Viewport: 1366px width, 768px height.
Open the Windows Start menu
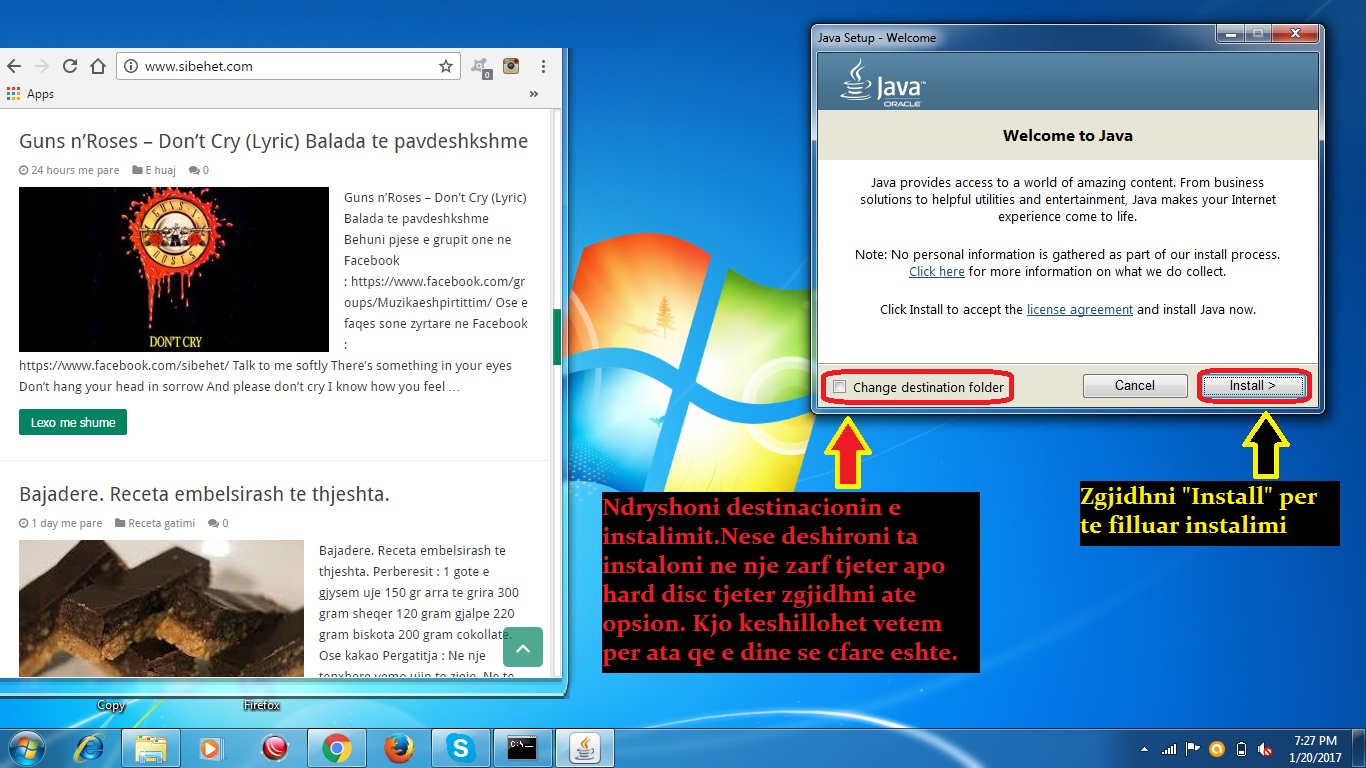(26, 748)
